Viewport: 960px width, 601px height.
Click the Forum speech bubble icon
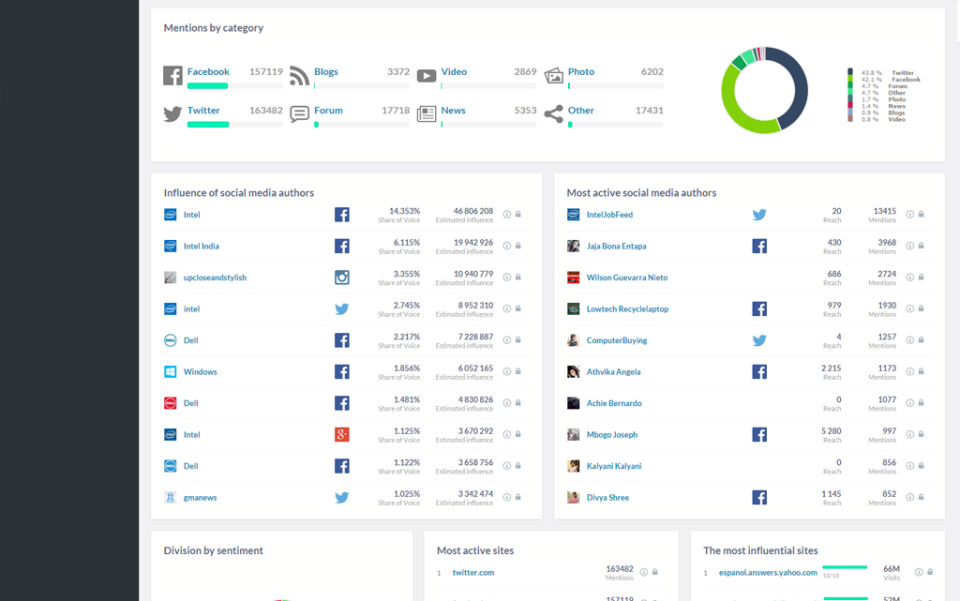click(299, 114)
